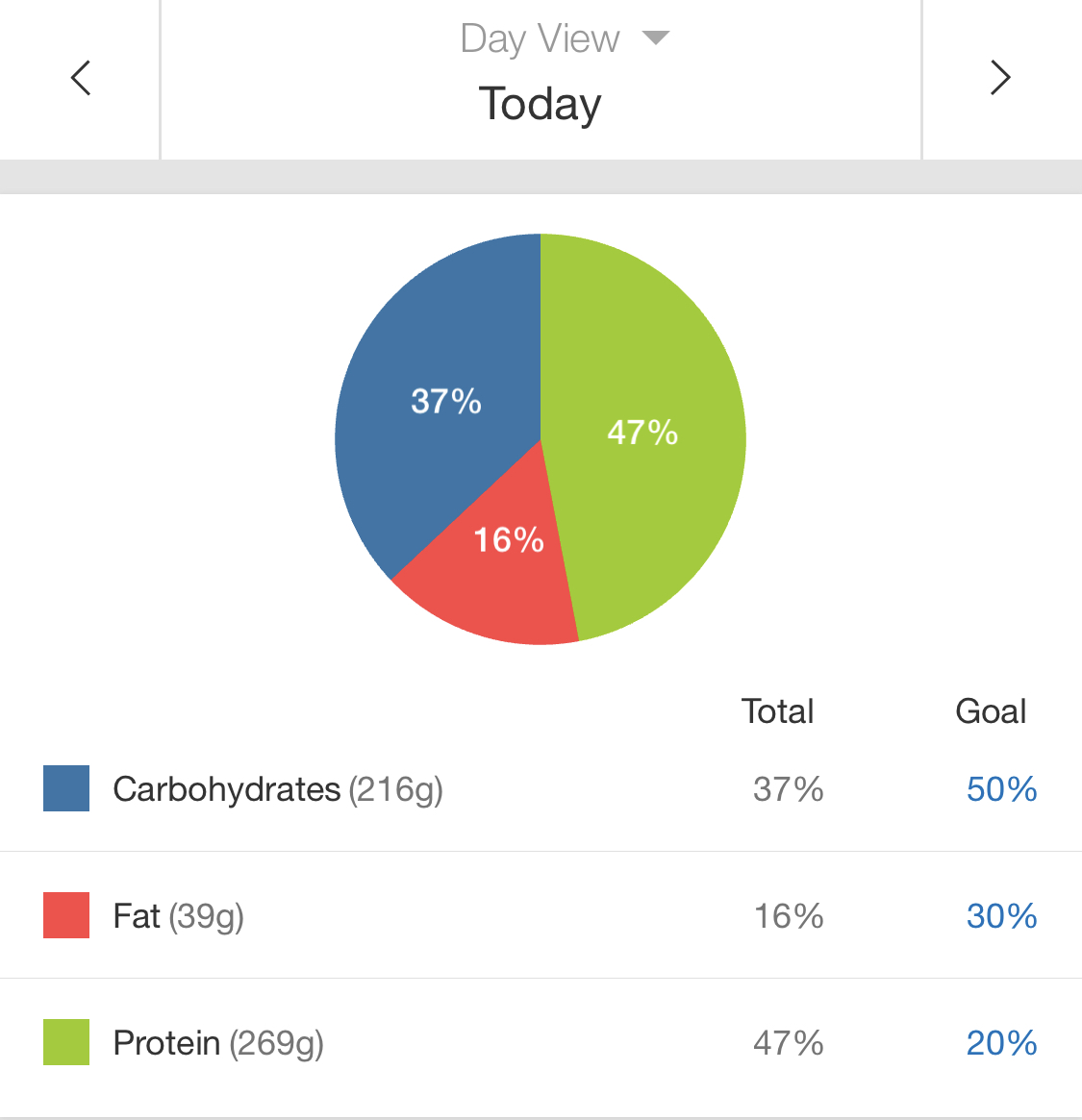The image size is (1082, 1120).
Task: Edit the 50% carbohydrates goal
Action: point(1001,789)
